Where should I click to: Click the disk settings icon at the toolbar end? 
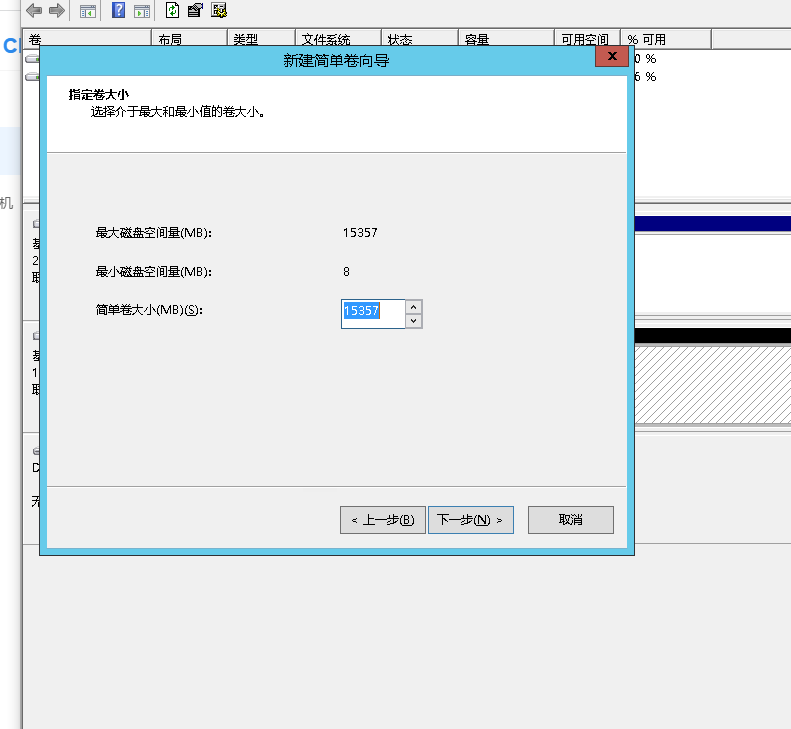point(219,11)
